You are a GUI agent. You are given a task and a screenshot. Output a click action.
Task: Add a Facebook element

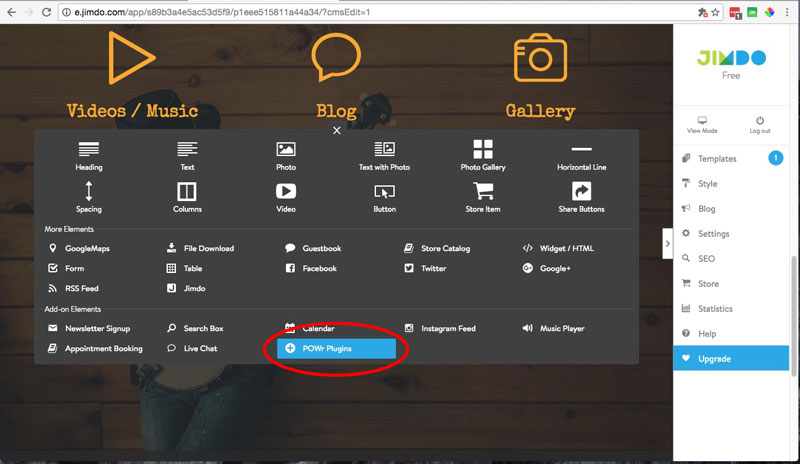tap(311, 268)
